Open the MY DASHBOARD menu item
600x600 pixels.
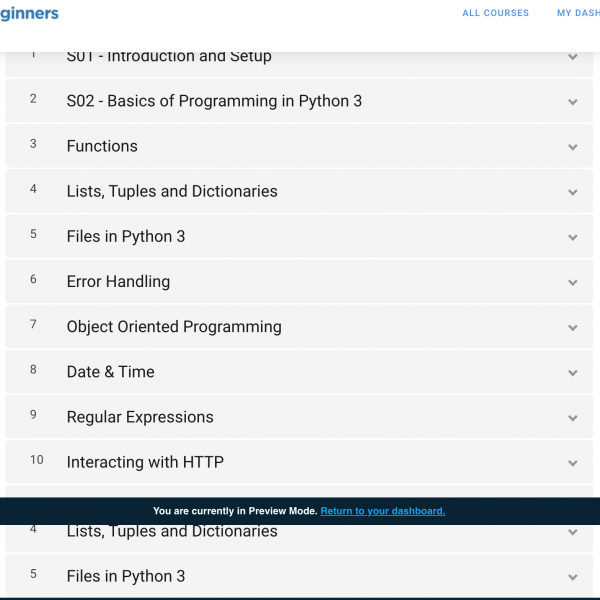pos(578,13)
